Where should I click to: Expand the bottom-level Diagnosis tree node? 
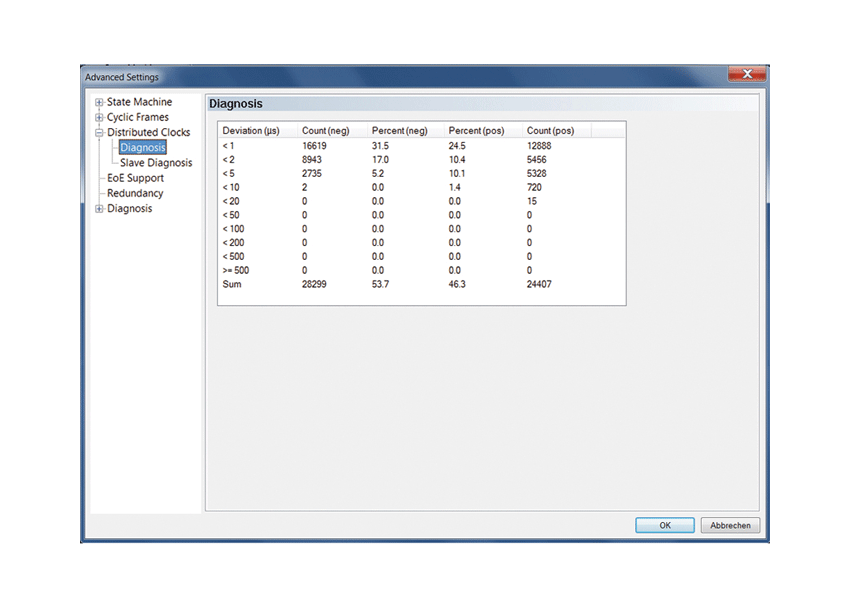coord(99,209)
